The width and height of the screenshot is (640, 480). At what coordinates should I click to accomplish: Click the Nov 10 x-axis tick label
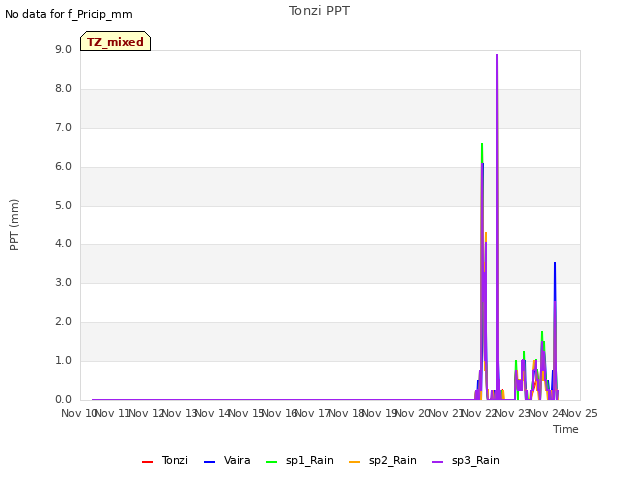tap(78, 413)
